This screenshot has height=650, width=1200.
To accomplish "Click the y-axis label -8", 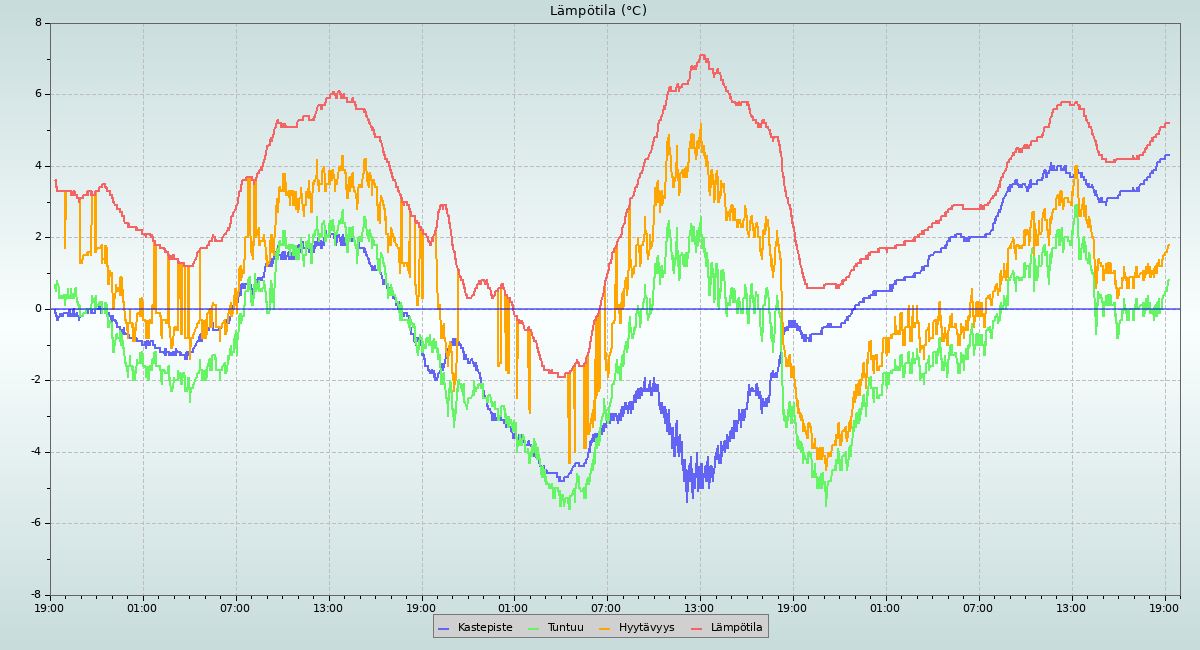I will pos(36,595).
